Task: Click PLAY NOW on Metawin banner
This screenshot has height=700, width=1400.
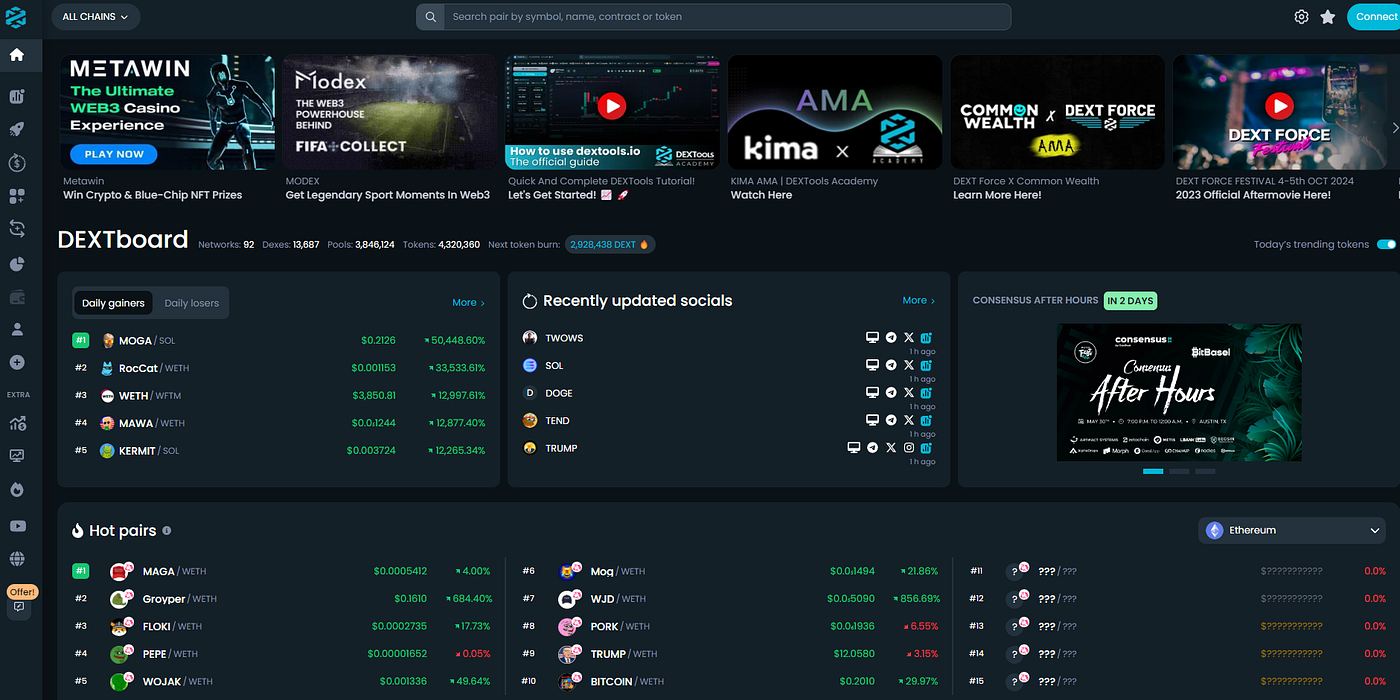Action: (114, 154)
